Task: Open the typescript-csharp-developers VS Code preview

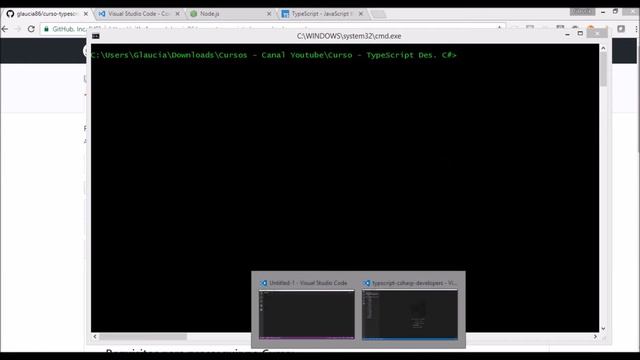Action: (x=410, y=315)
